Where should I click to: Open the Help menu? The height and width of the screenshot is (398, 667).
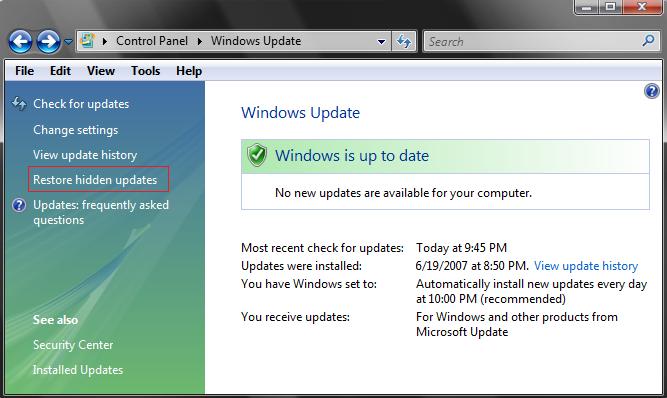[189, 71]
